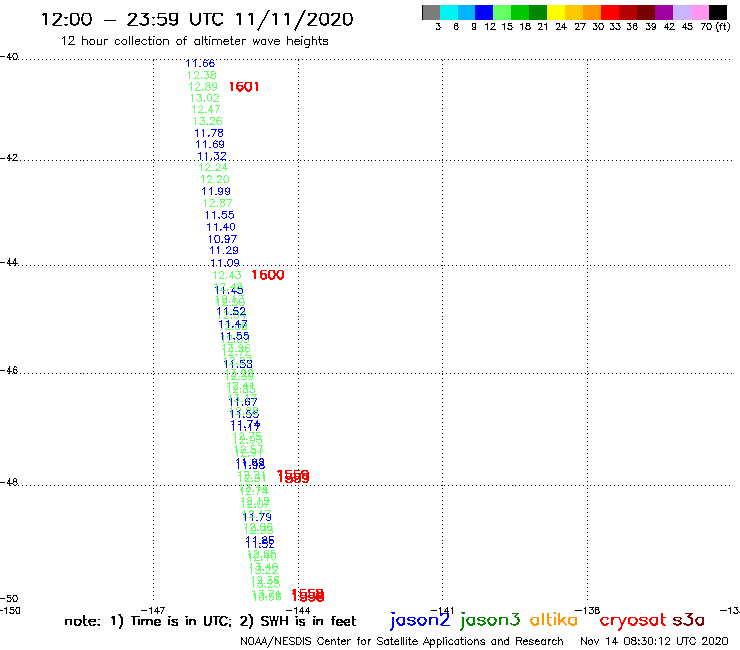
Task: Click the blue reading 11.69
Action: pos(210,144)
